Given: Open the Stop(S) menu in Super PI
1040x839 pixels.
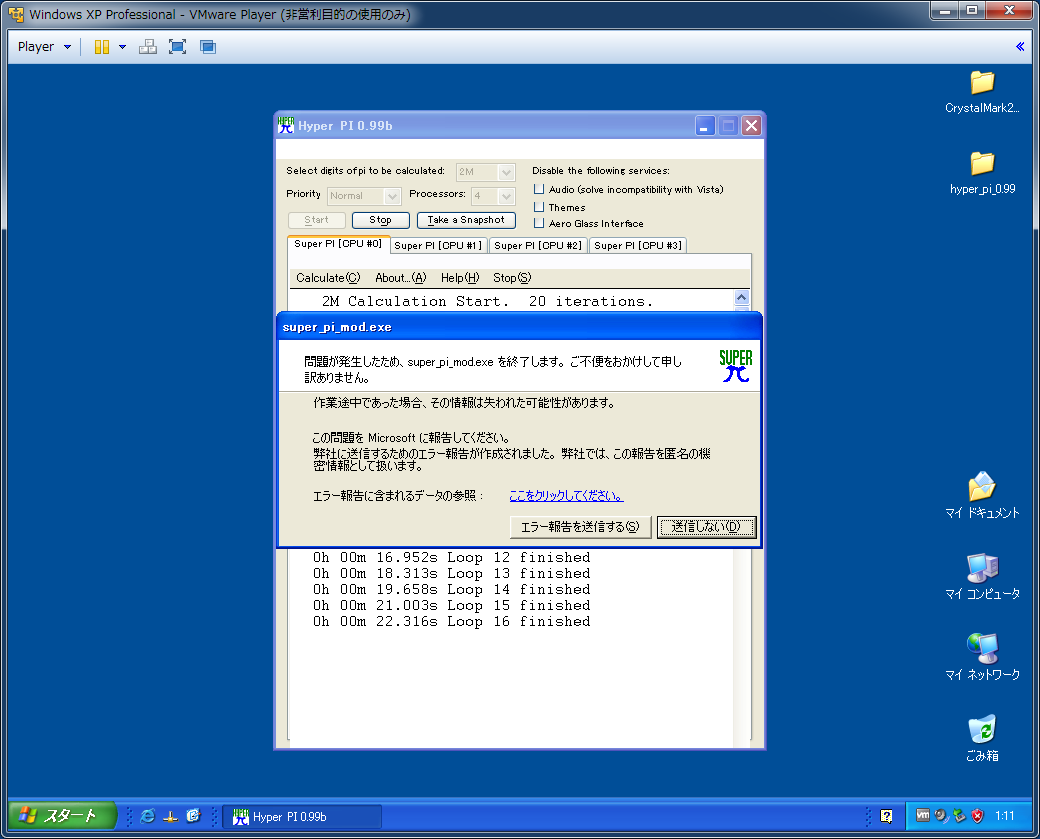Looking at the screenshot, I should coord(512,278).
